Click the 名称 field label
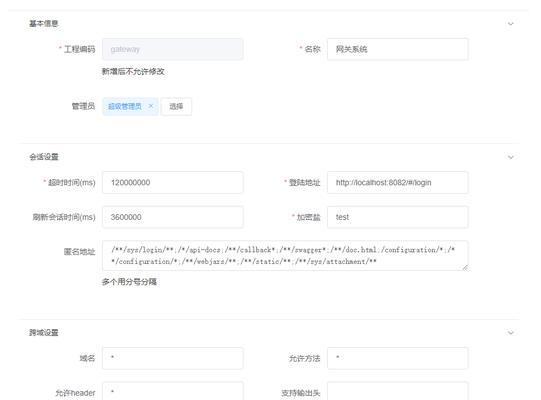The image size is (541, 400). tap(312, 49)
